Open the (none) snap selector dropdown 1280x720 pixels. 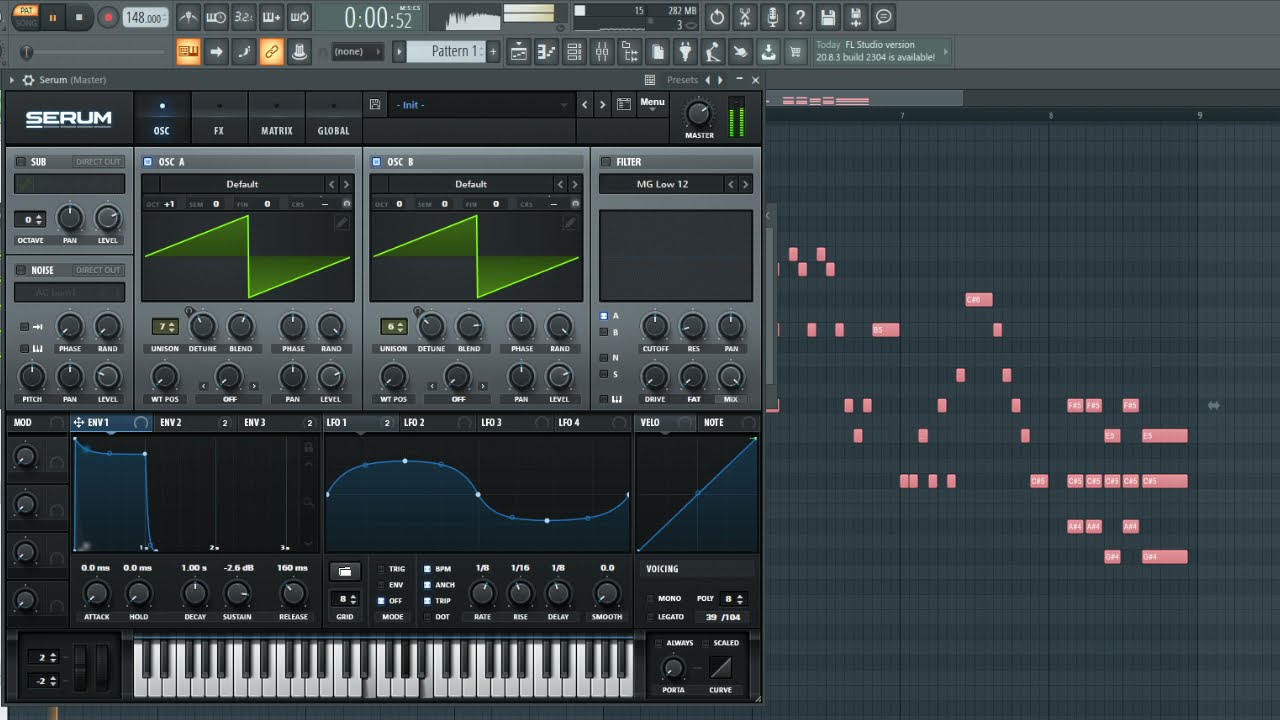(x=356, y=52)
